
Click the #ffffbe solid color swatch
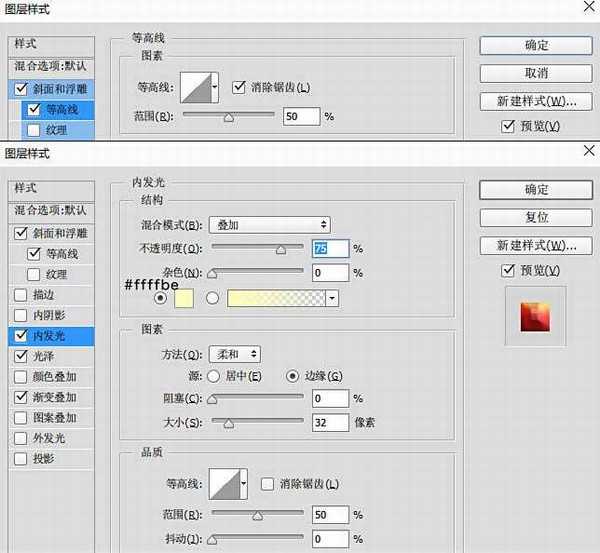(184, 297)
